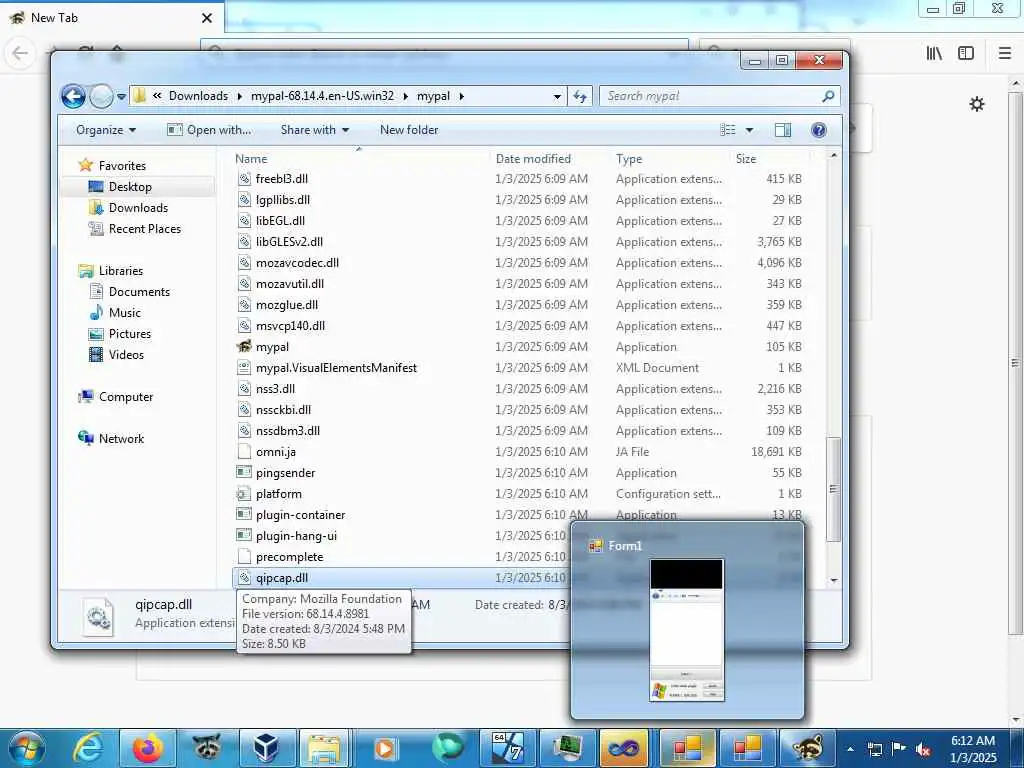Viewport: 1024px width, 768px height.
Task: Expand the arrow after the Downloads breadcrumb
Action: pyautogui.click(x=240, y=96)
